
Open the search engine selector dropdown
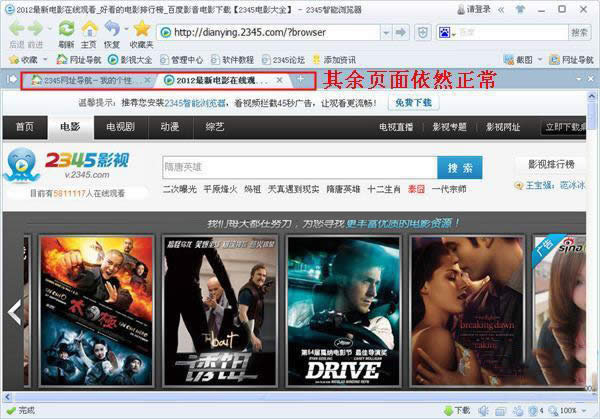coord(447,33)
